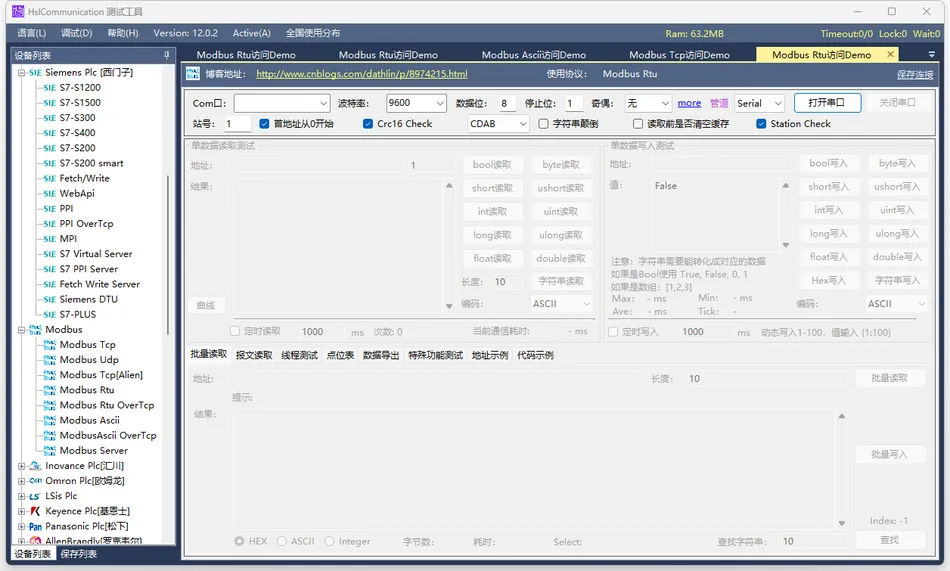
Task: Click the 打开串口 button
Action: coord(827,103)
